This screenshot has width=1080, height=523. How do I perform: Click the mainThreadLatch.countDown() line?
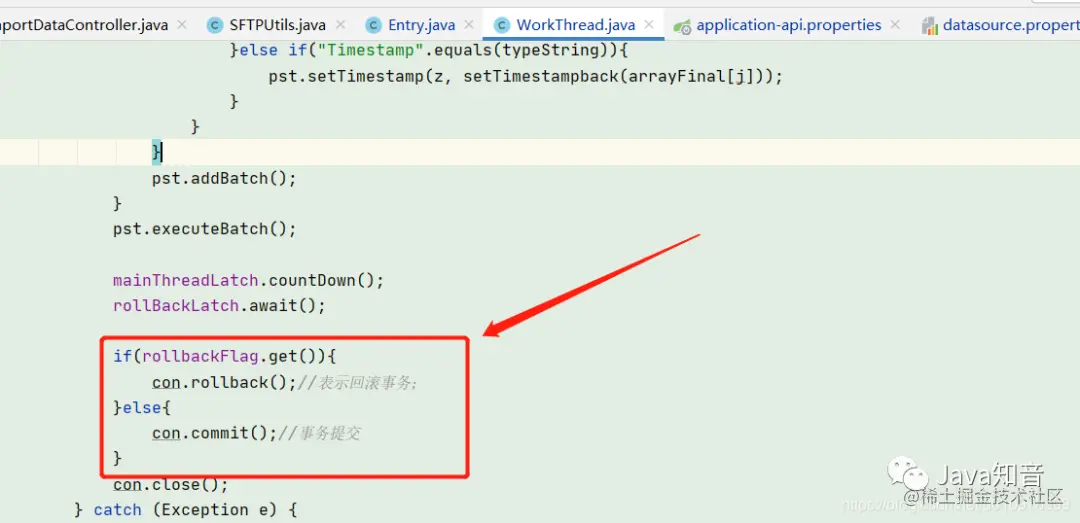click(x=248, y=280)
